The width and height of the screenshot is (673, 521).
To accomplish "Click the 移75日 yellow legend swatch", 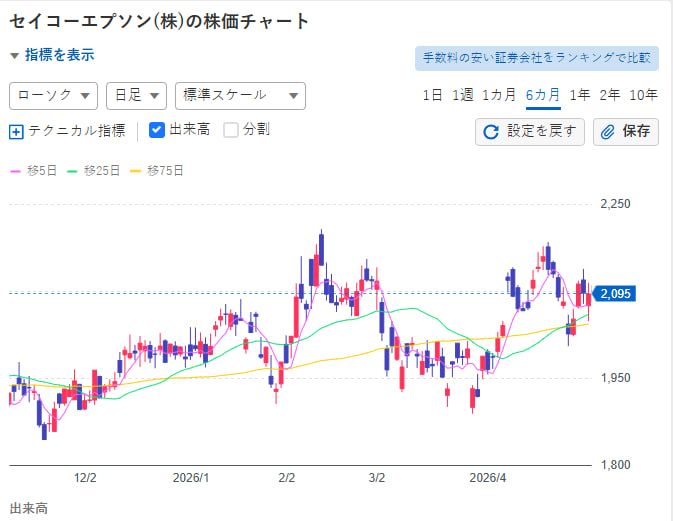I will click(x=135, y=171).
